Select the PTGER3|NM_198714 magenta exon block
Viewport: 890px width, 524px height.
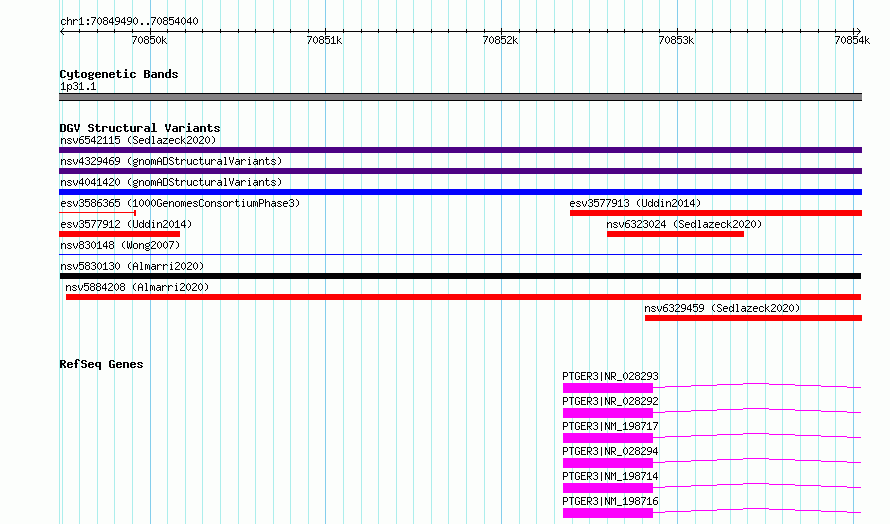point(608,488)
